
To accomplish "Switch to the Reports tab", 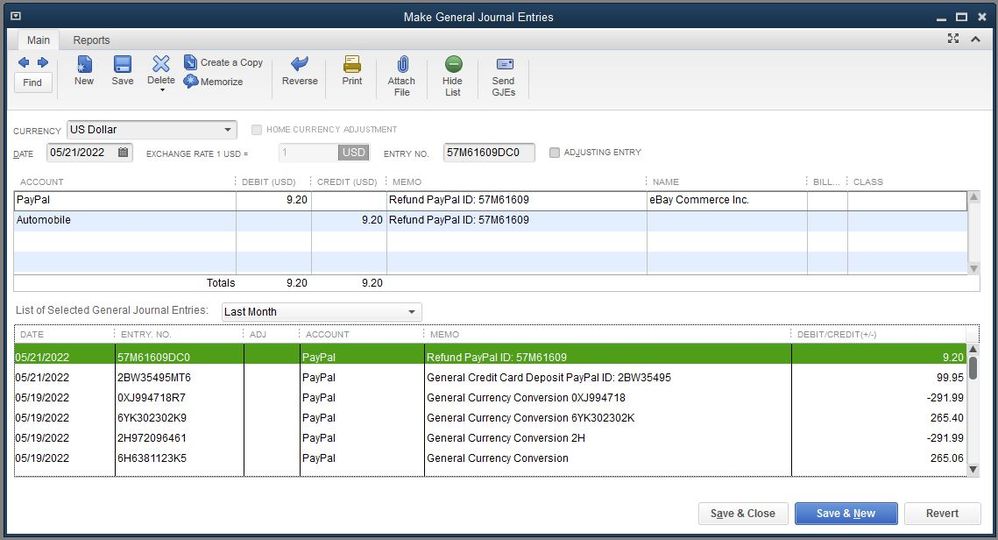I will pos(91,40).
